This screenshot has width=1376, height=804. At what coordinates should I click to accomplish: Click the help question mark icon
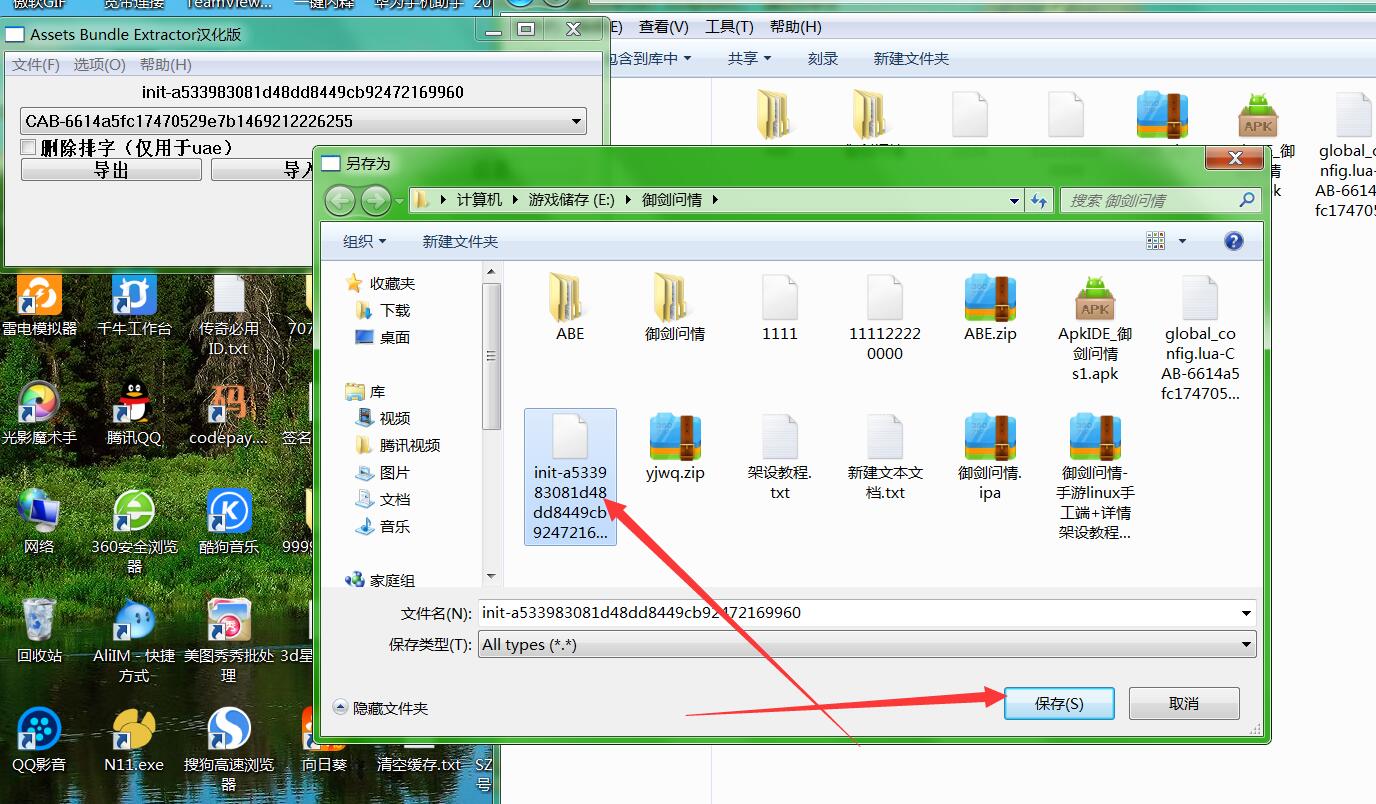1234,241
